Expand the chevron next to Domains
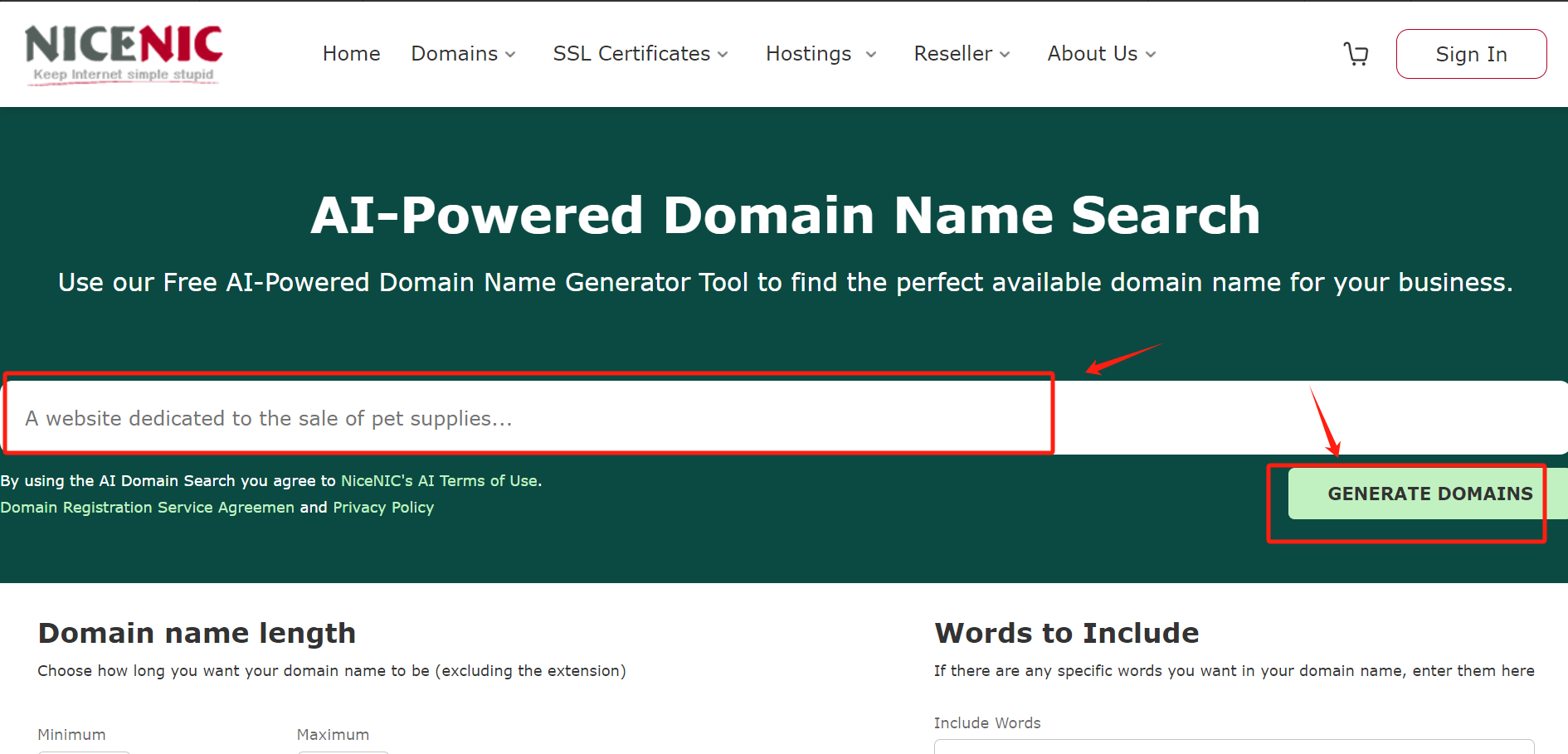The image size is (1568, 754). (x=510, y=55)
